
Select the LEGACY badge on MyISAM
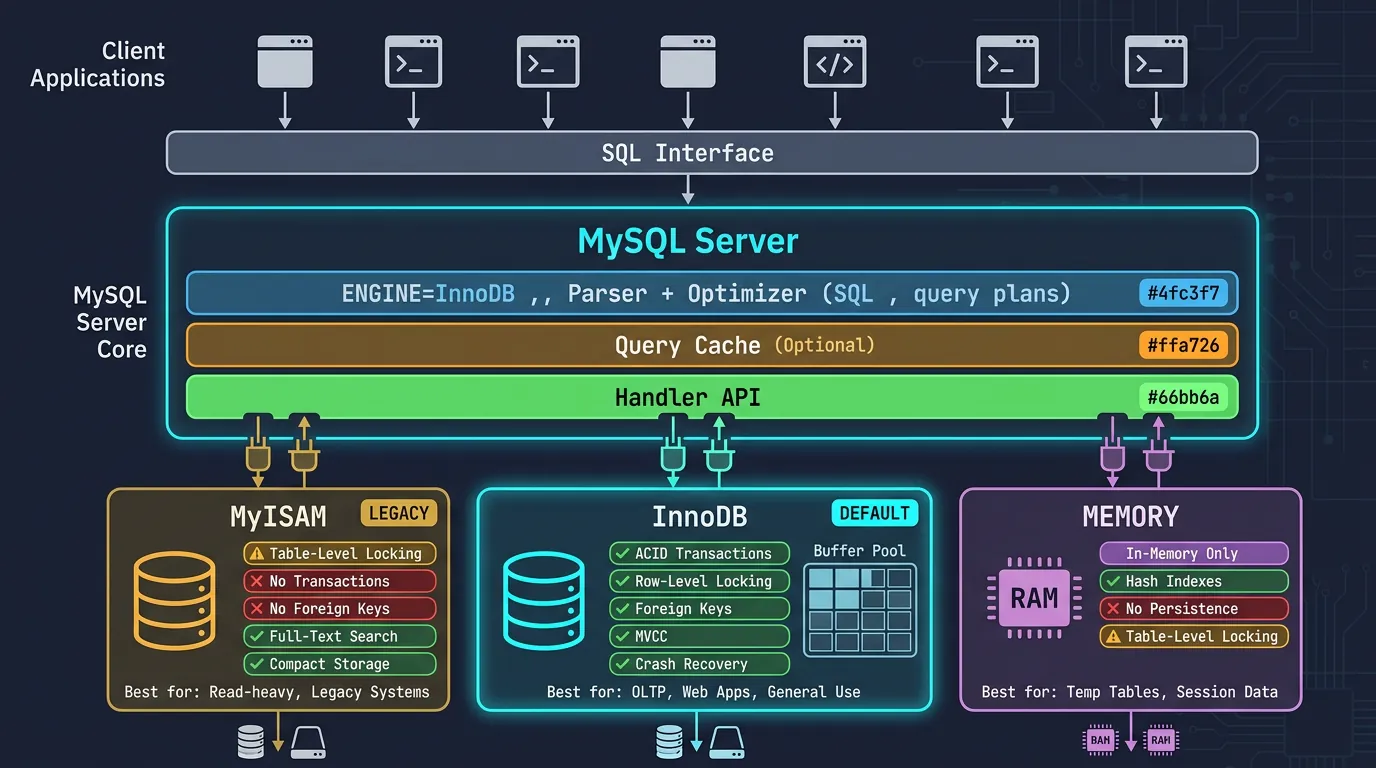[x=398, y=513]
